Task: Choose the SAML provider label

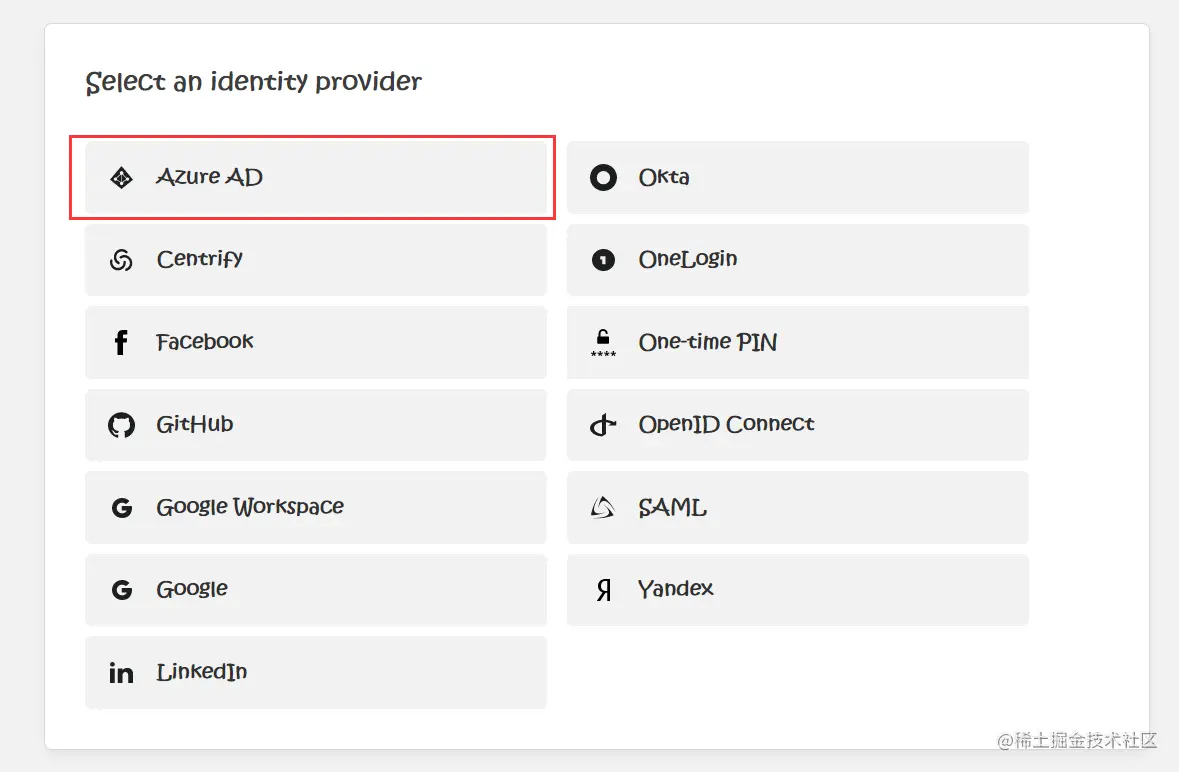Action: coord(672,507)
